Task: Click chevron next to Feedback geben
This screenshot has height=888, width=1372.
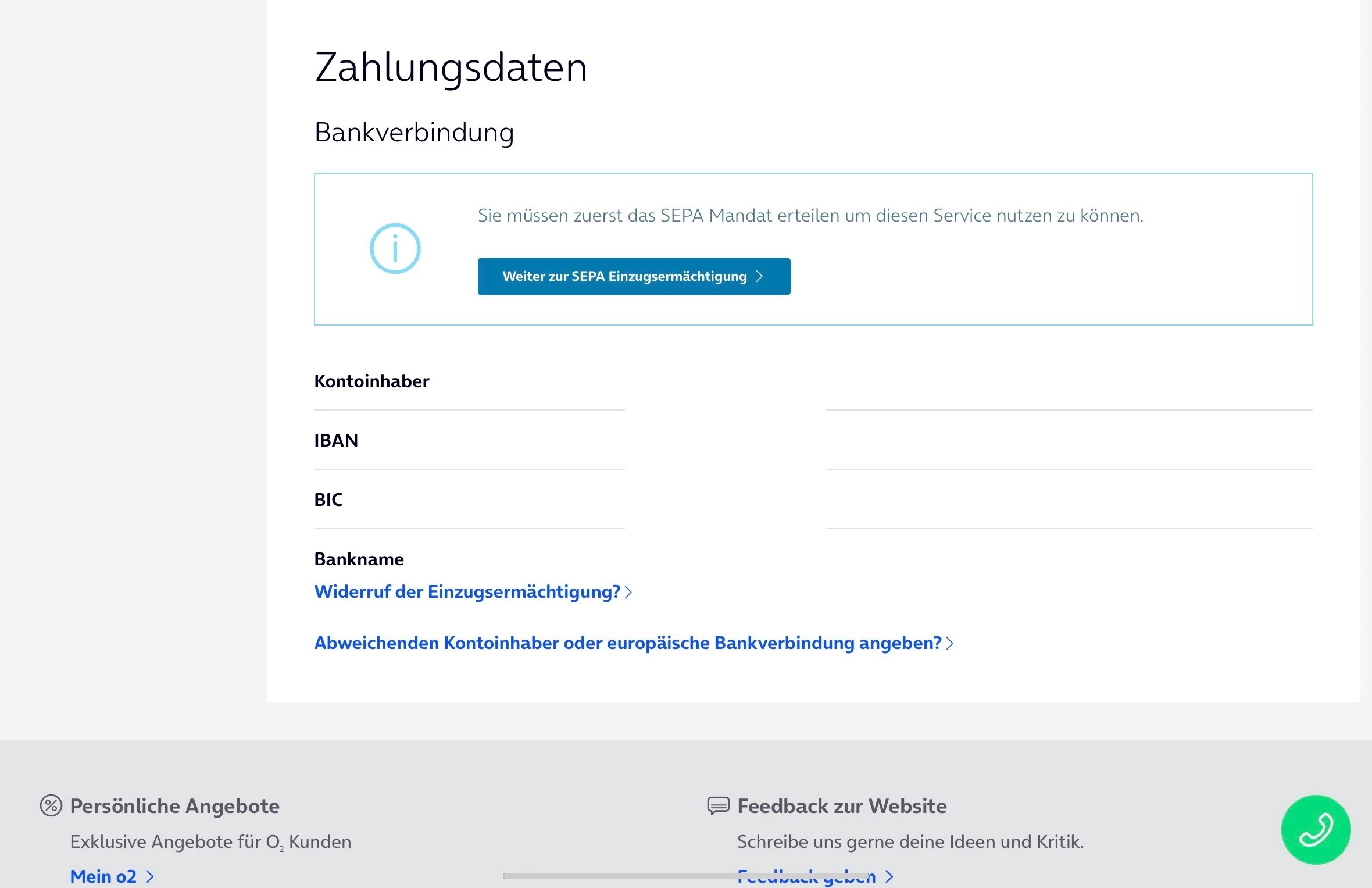Action: click(x=889, y=876)
